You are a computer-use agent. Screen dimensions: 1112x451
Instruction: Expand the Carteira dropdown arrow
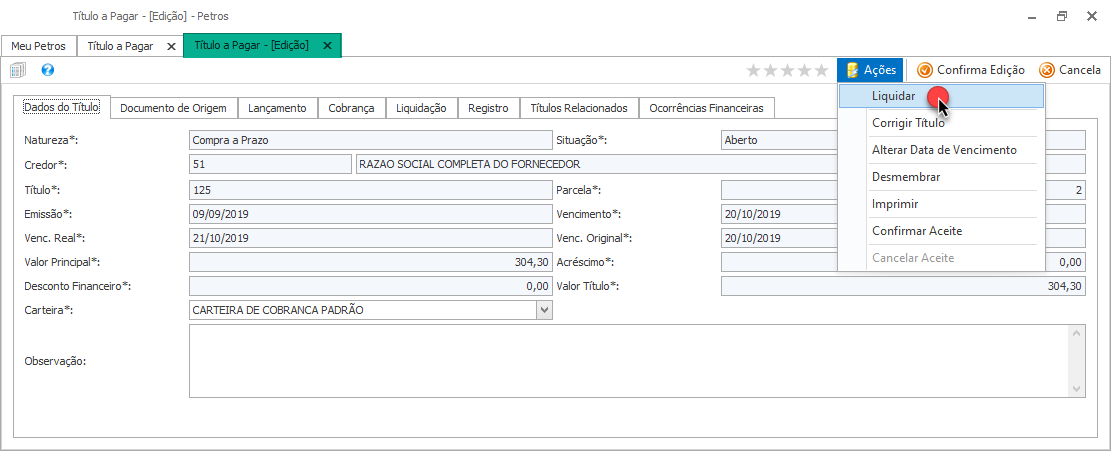[544, 310]
